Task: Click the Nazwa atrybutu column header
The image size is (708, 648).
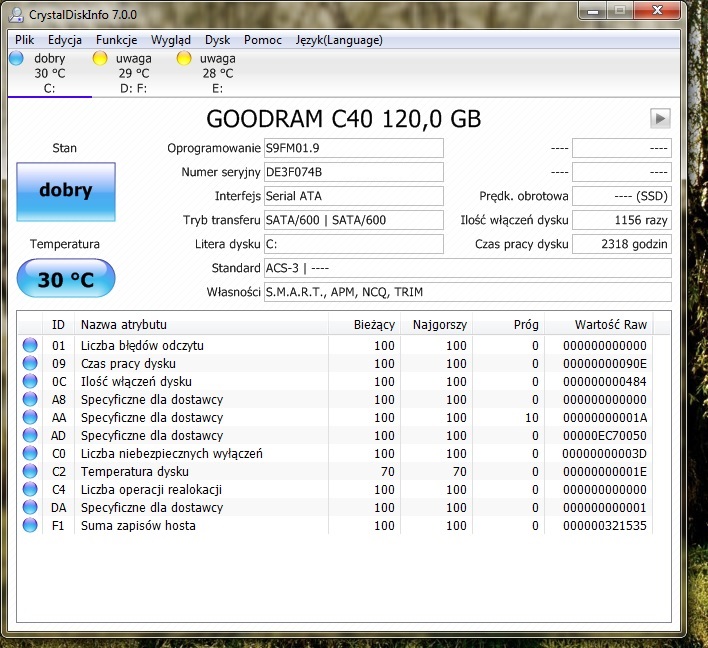Action: click(201, 324)
